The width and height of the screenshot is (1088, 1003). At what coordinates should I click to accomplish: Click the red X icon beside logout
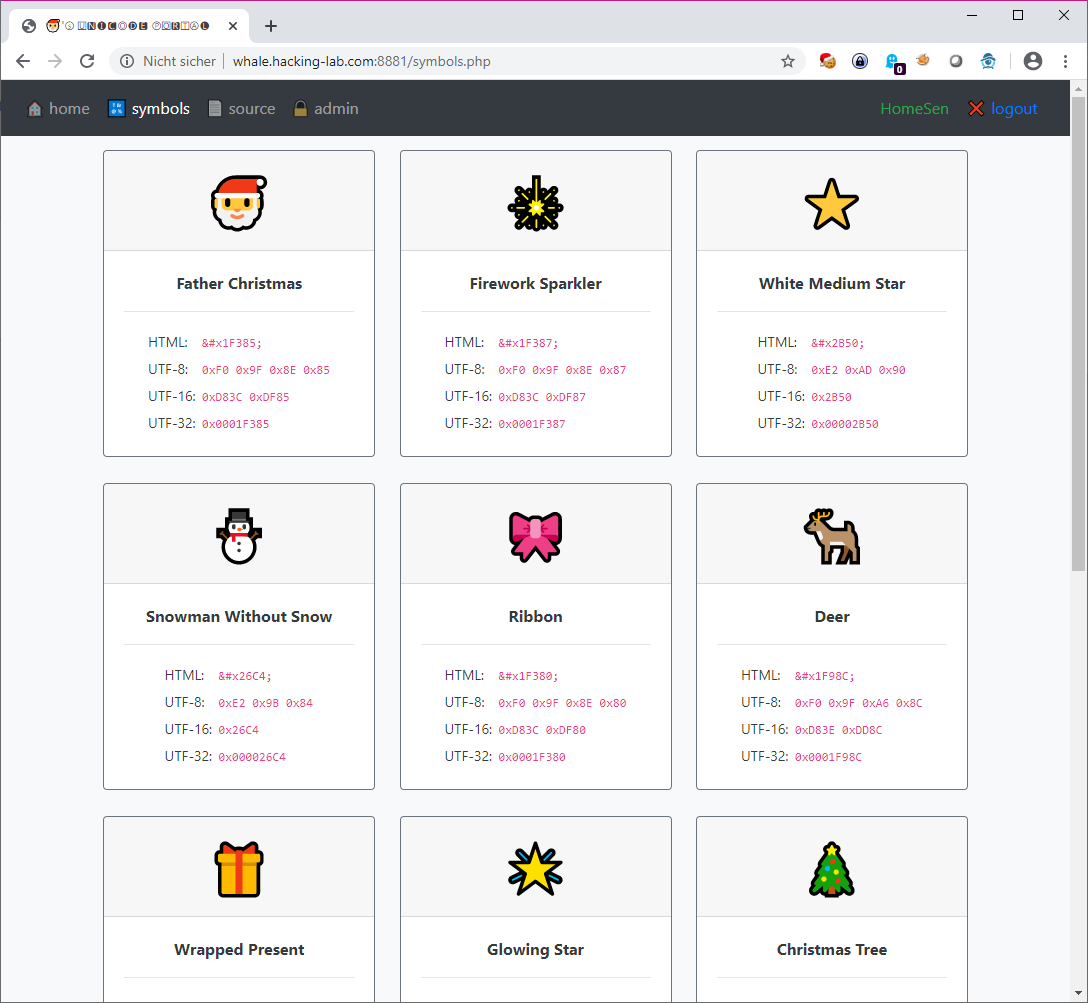click(976, 109)
